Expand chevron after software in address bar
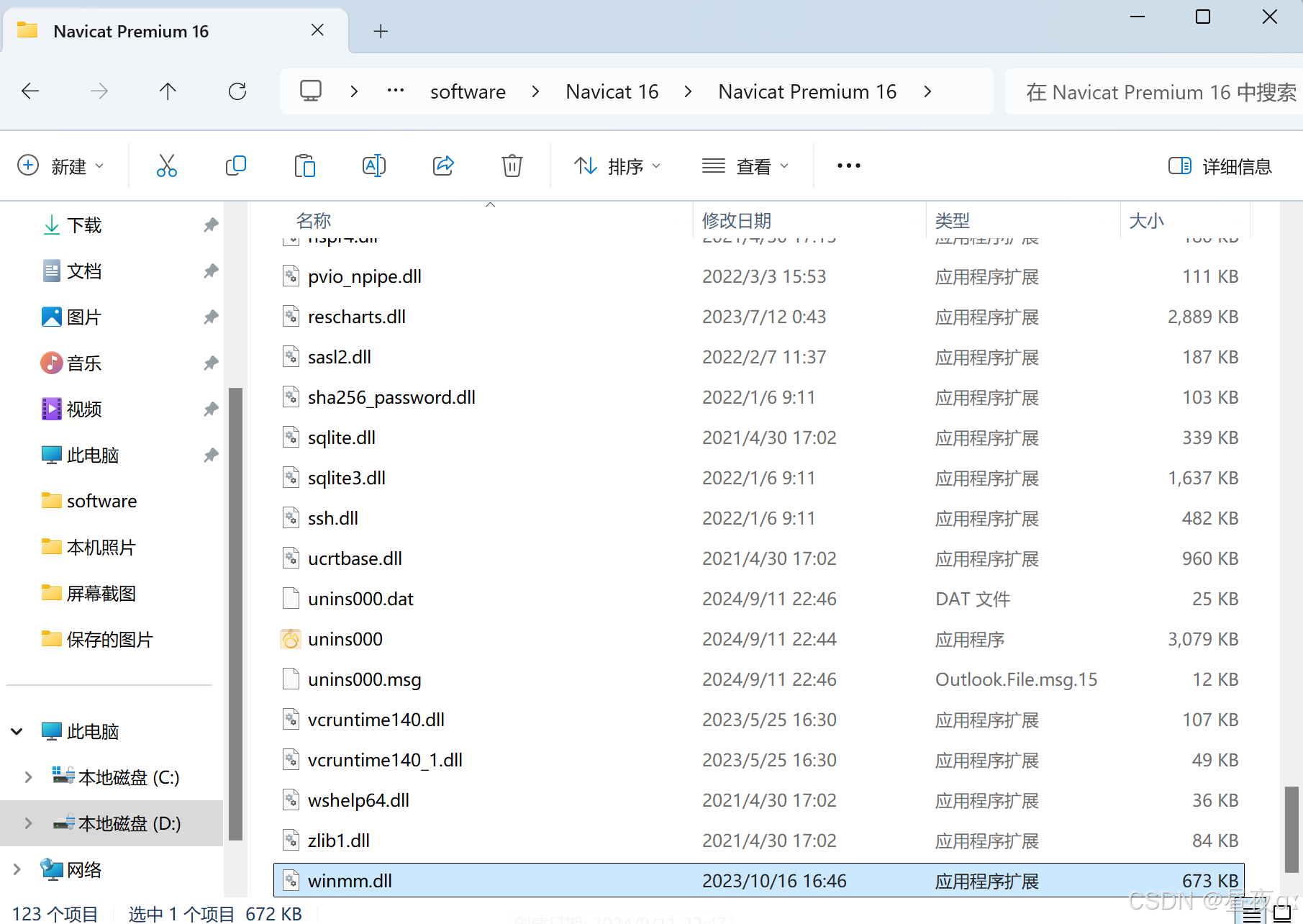The image size is (1303, 924). click(535, 91)
